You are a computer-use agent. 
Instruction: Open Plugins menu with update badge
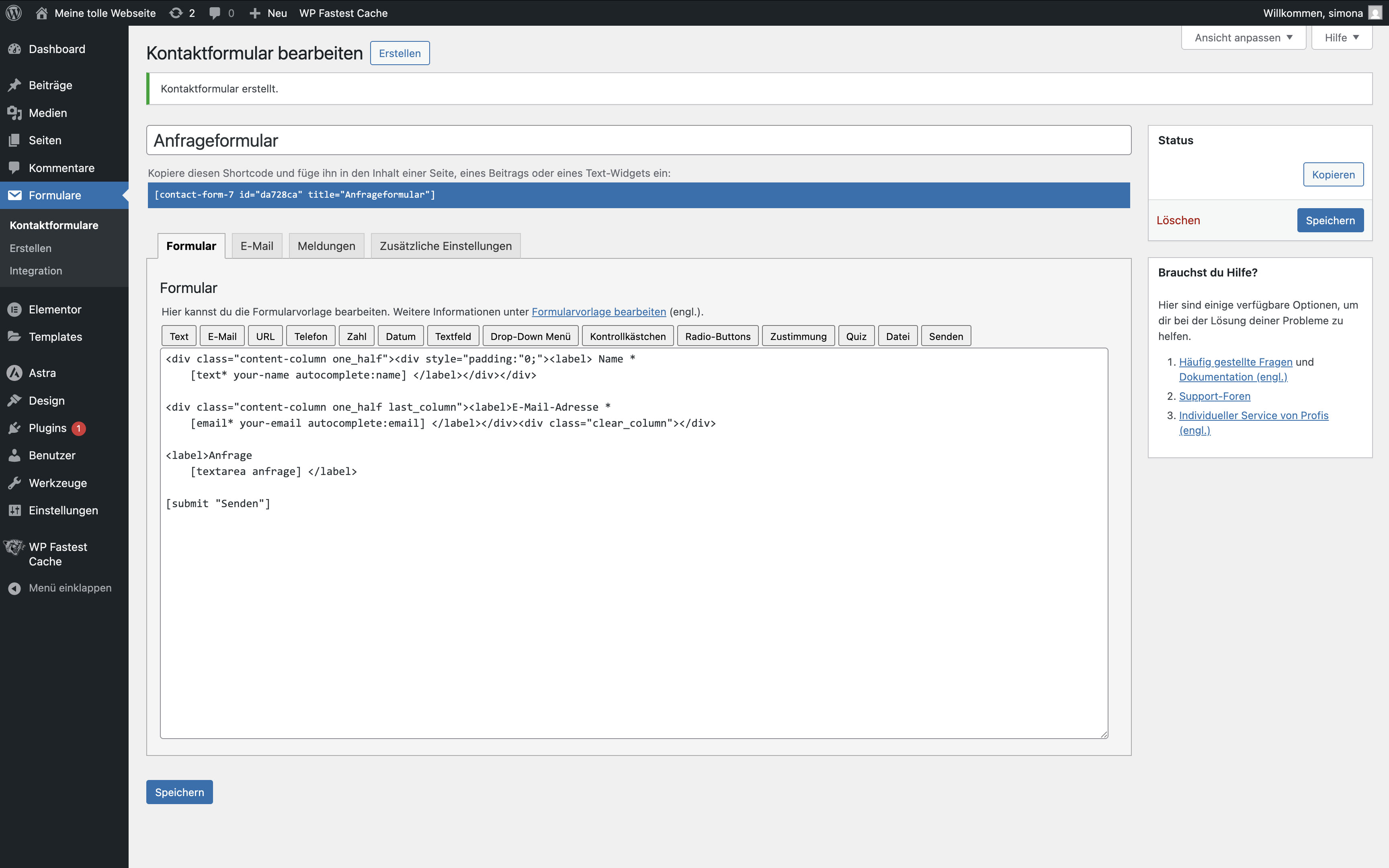click(x=48, y=428)
